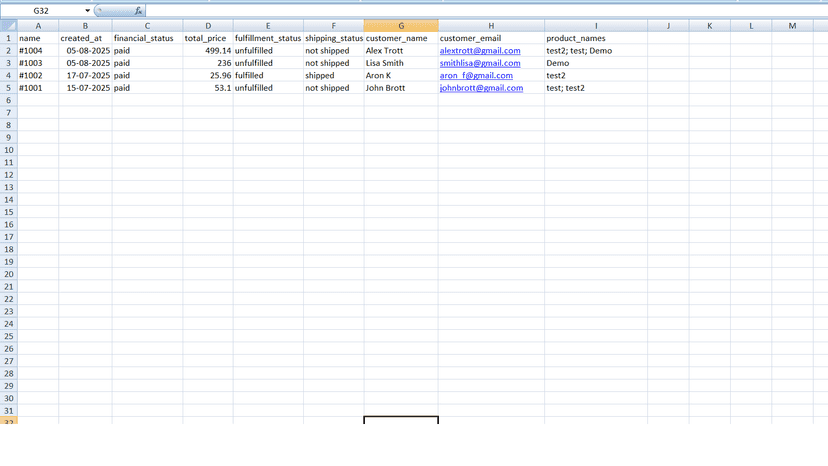The width and height of the screenshot is (828, 466).
Task: Select date cell 15-07-2025
Action: [x=85, y=88]
